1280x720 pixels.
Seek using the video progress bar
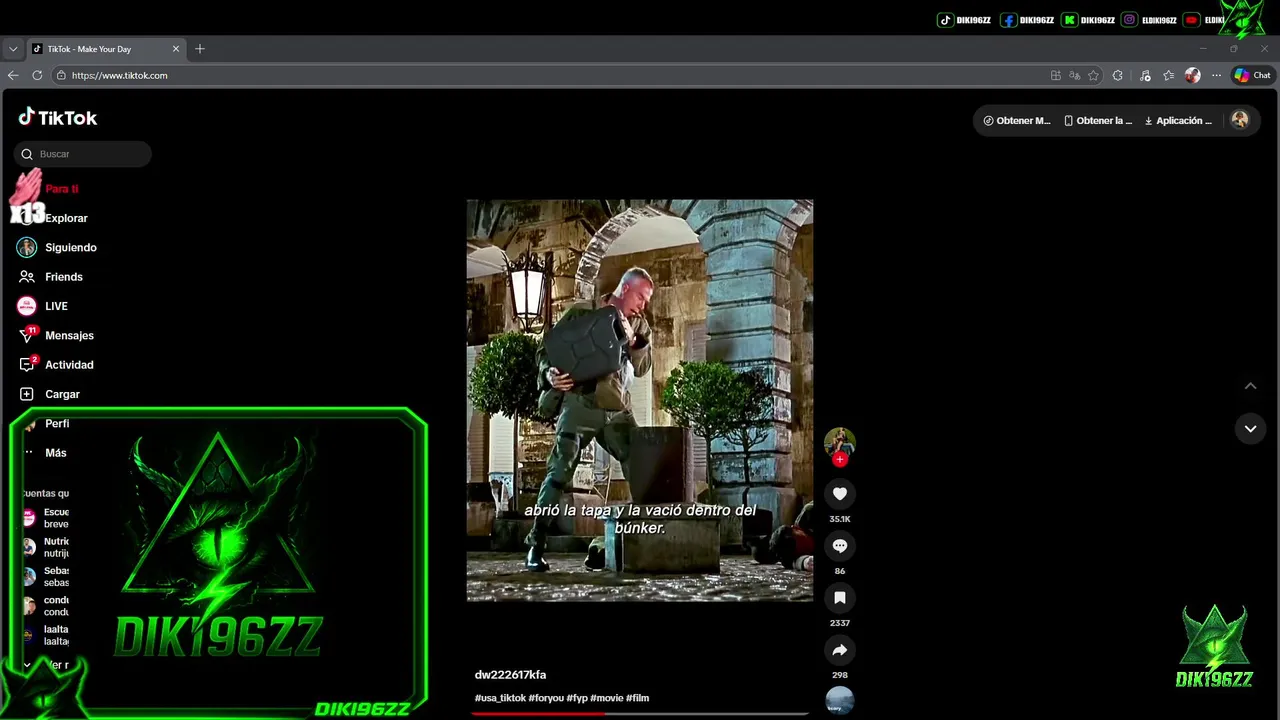coord(640,713)
